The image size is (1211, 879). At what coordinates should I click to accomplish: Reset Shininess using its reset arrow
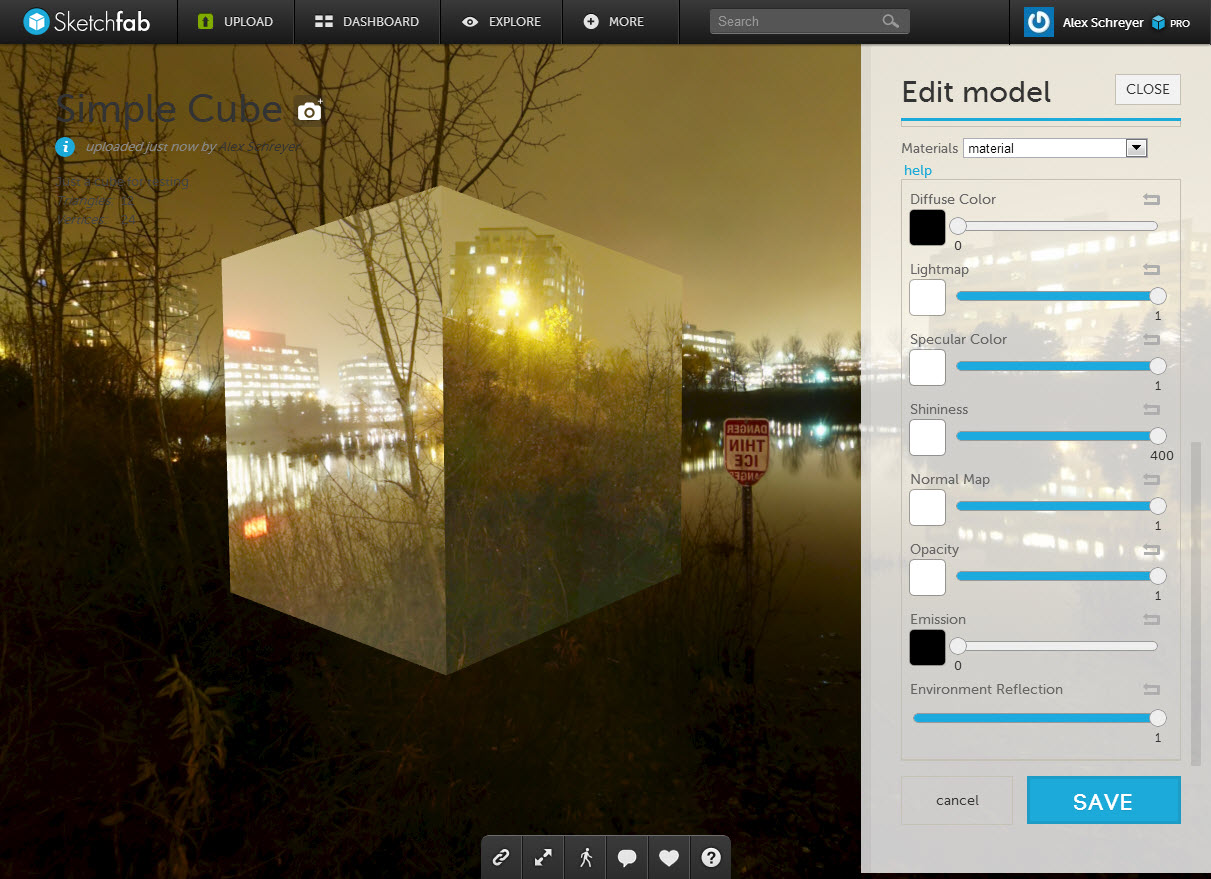pyautogui.click(x=1151, y=410)
